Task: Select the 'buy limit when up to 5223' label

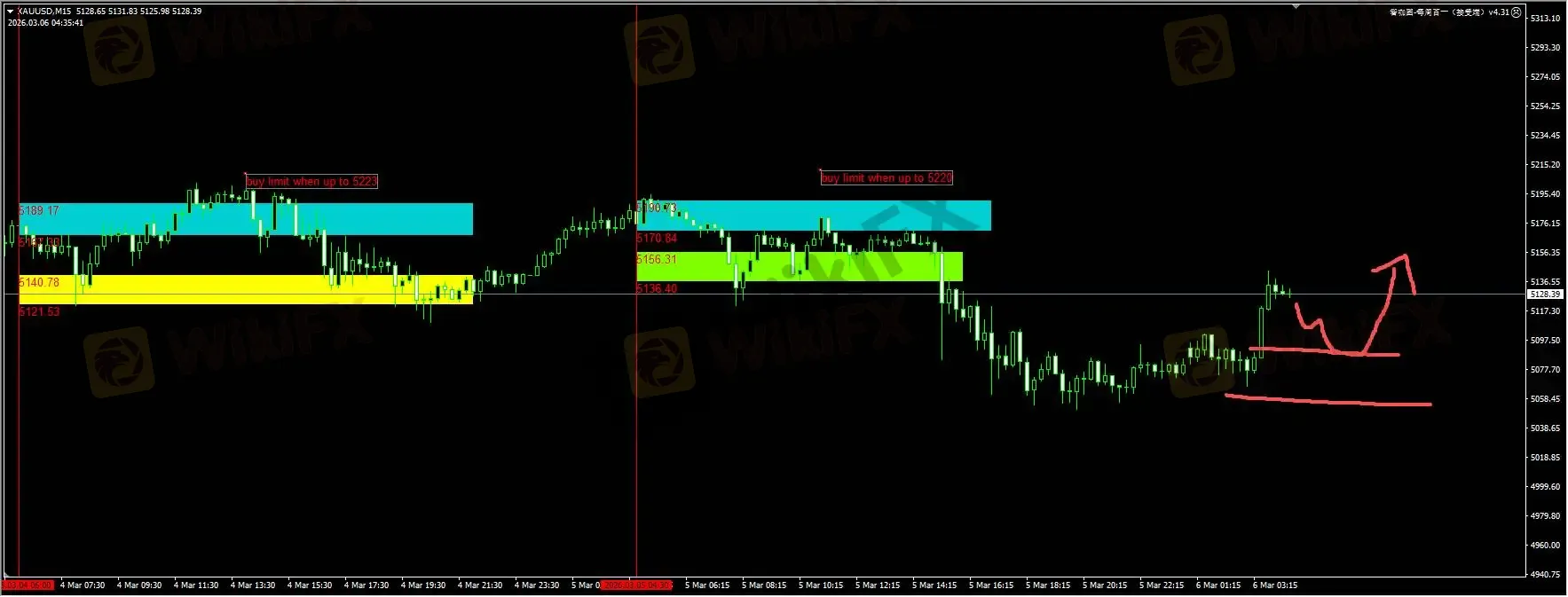Action: 311,181
